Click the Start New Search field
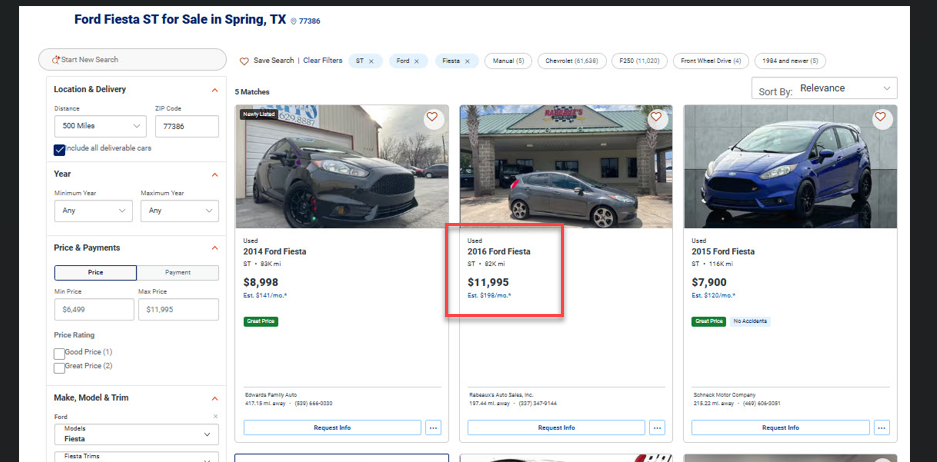 [x=132, y=60]
